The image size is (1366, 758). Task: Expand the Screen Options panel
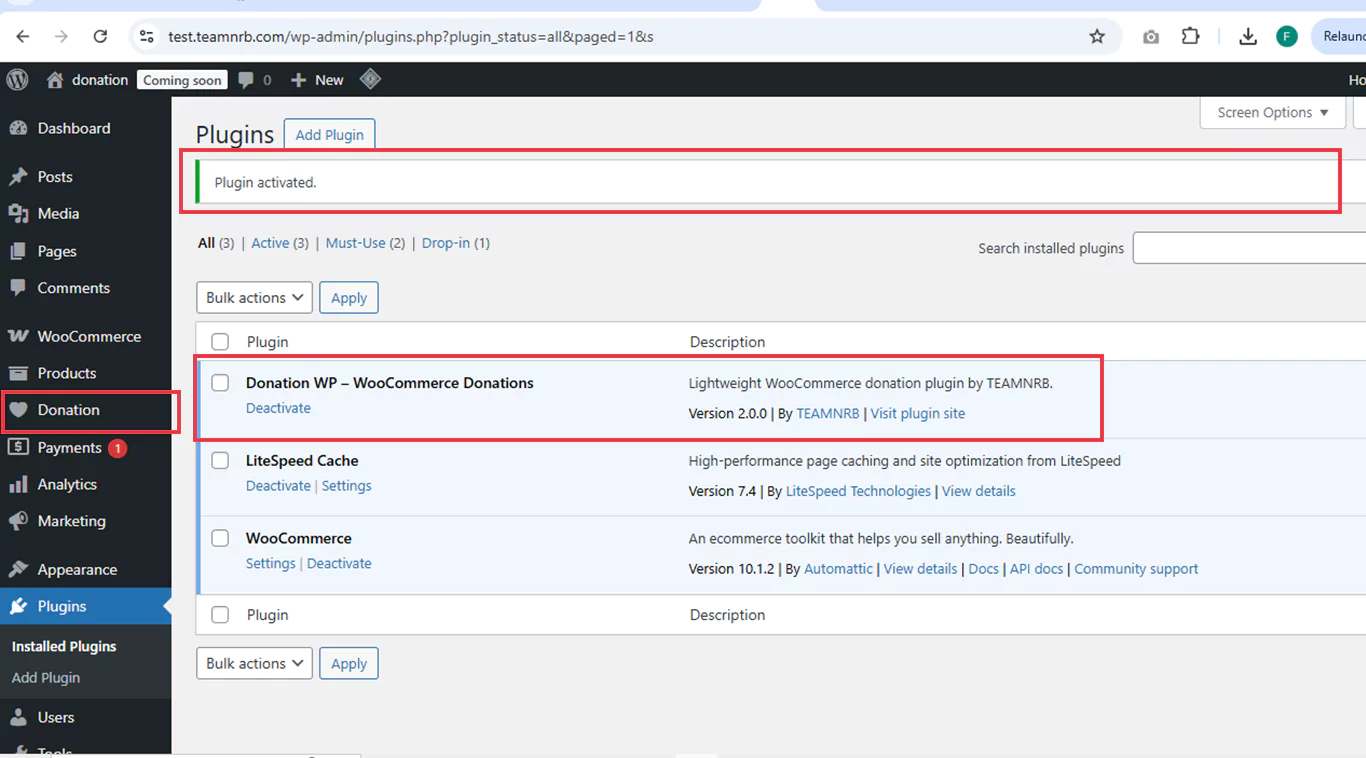(x=1272, y=113)
